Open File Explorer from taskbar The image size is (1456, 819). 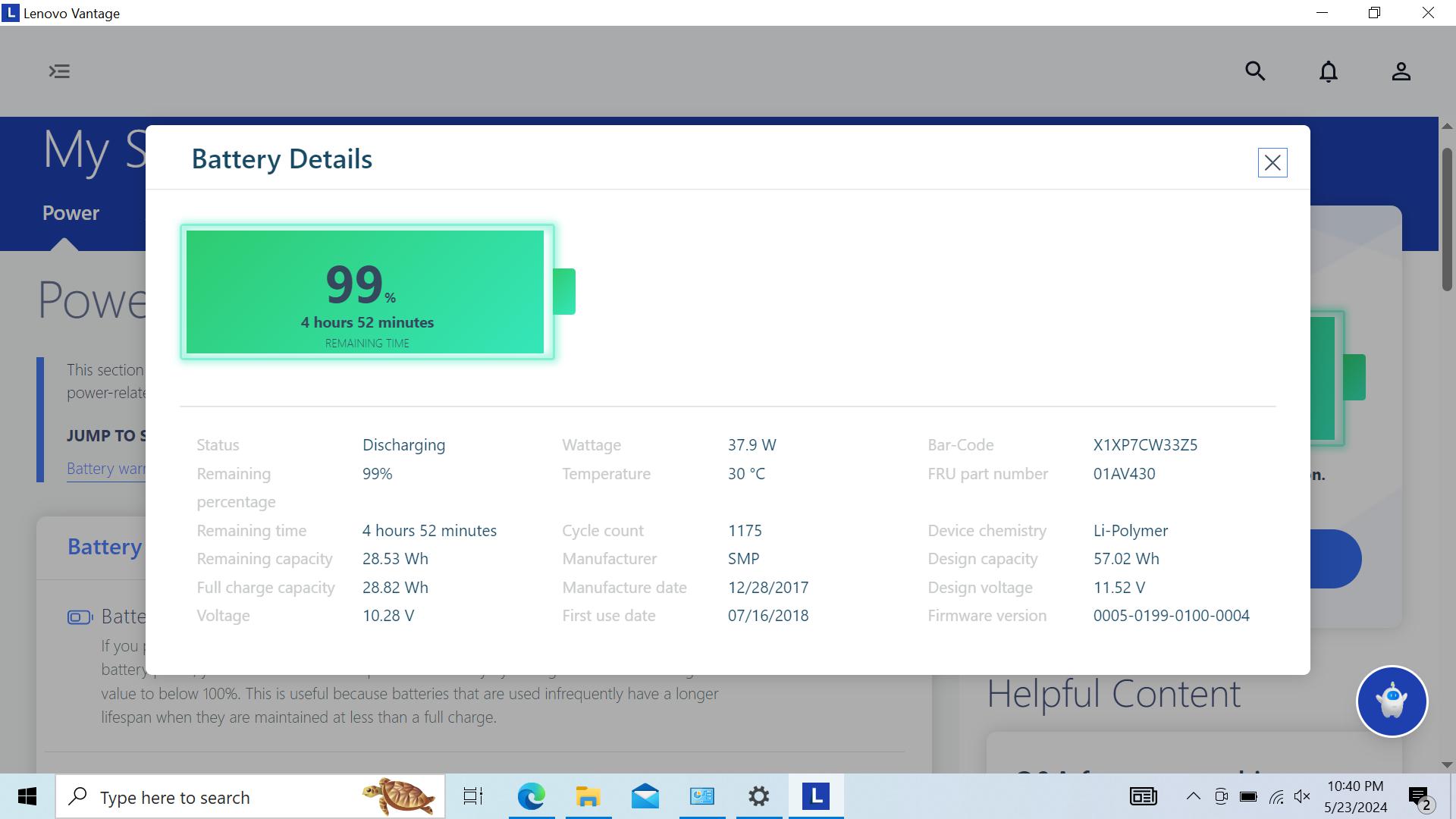(x=588, y=796)
